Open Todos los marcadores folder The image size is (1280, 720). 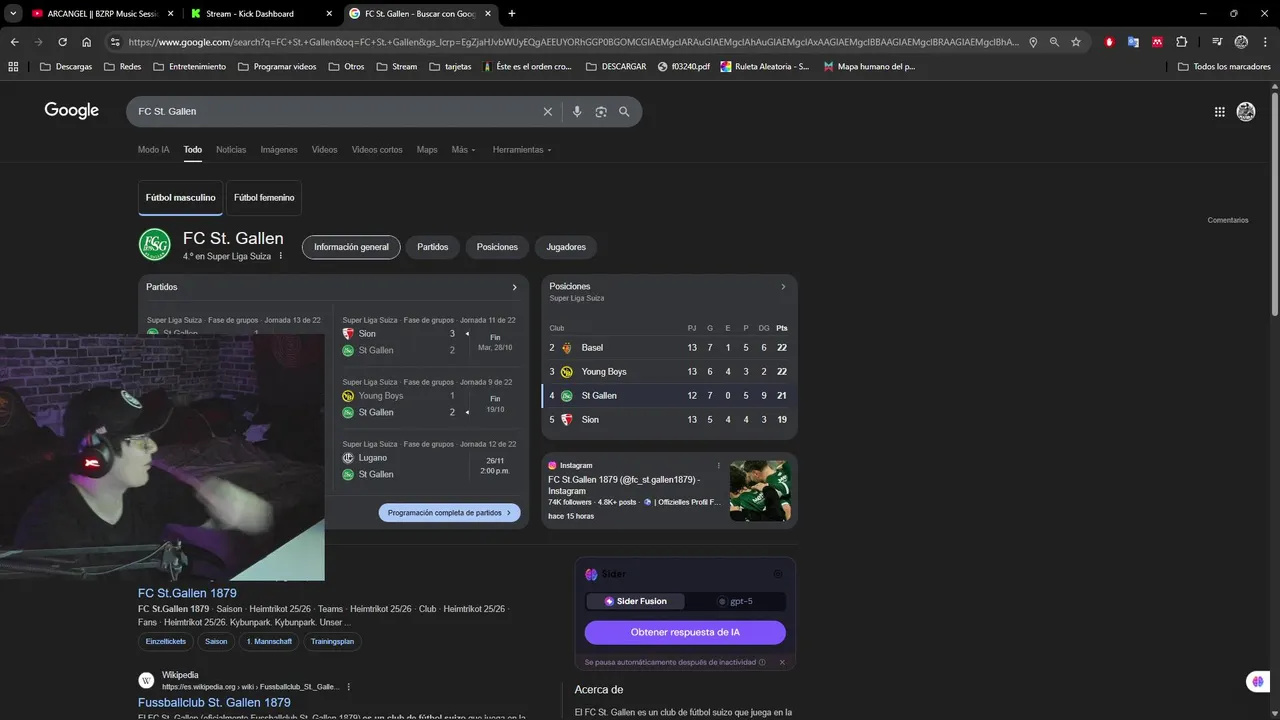pyautogui.click(x=1224, y=66)
